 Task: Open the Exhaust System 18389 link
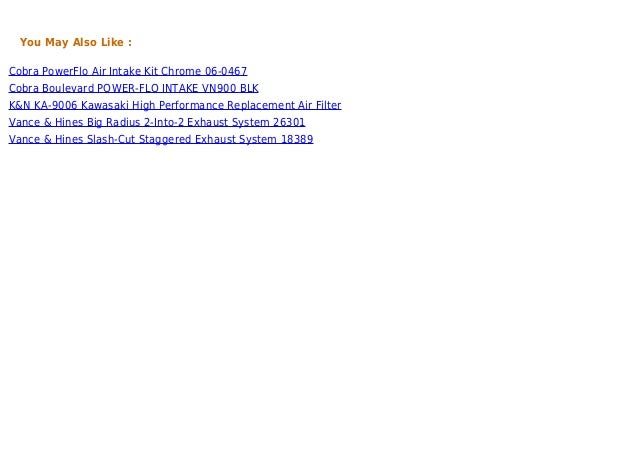click(161, 140)
